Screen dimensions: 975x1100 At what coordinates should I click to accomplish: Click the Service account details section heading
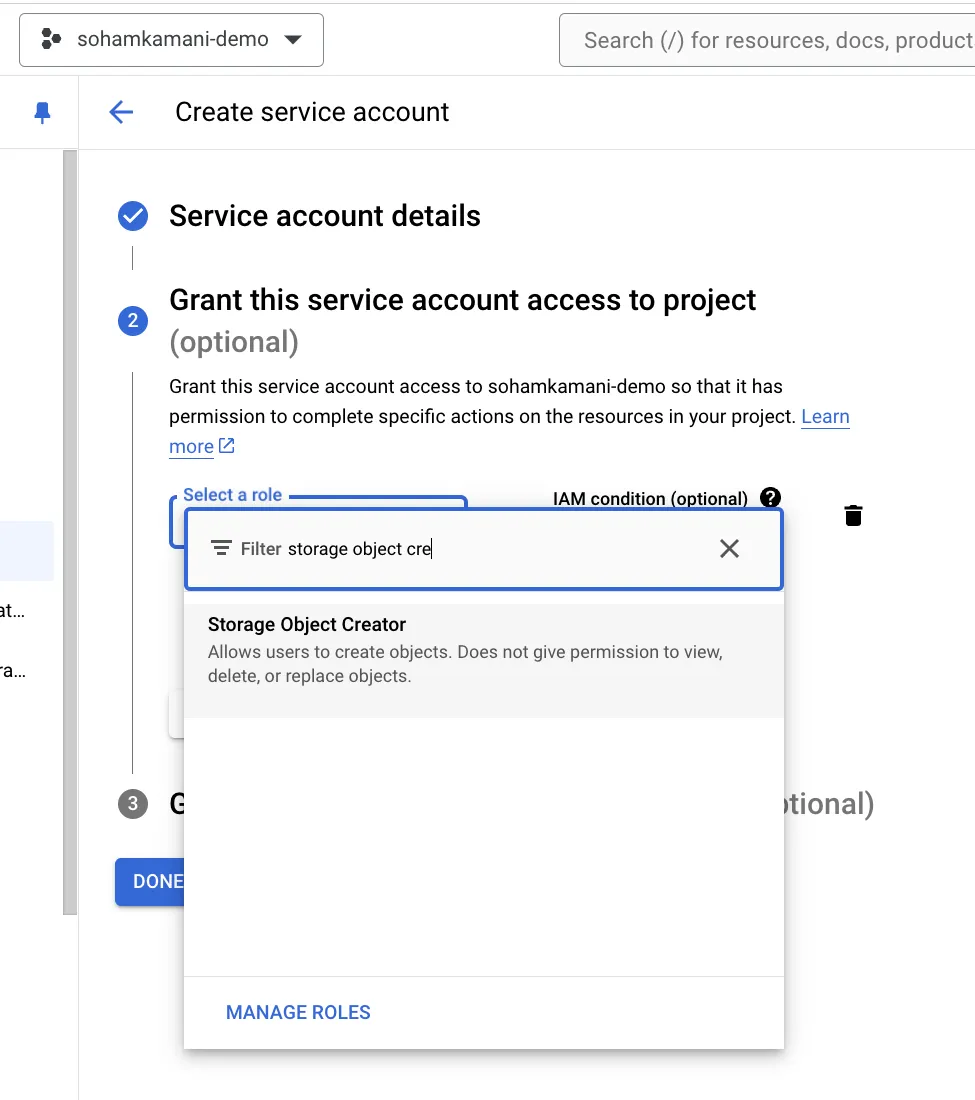325,215
